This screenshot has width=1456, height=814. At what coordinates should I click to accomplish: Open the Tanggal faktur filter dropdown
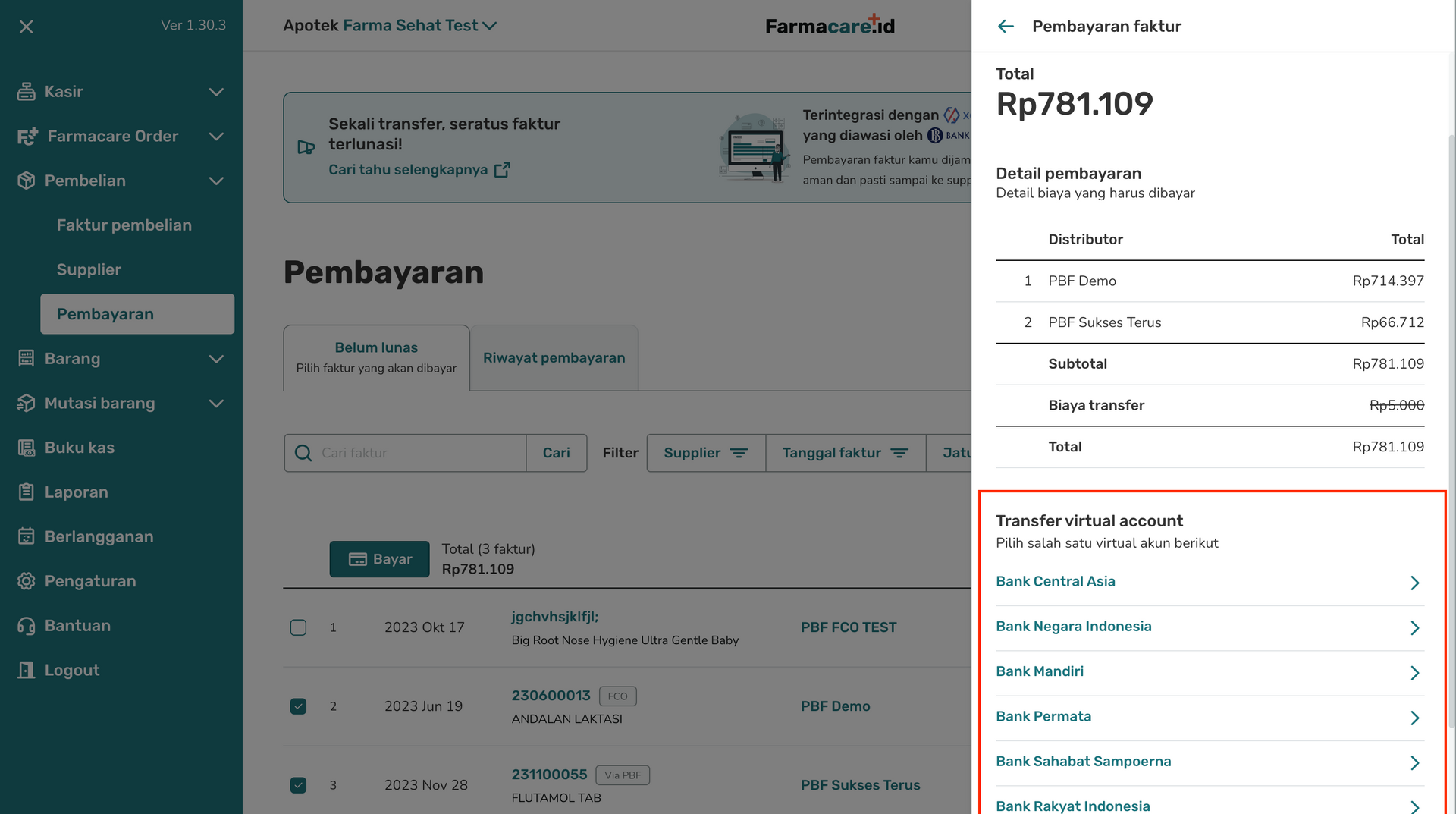[846, 453]
